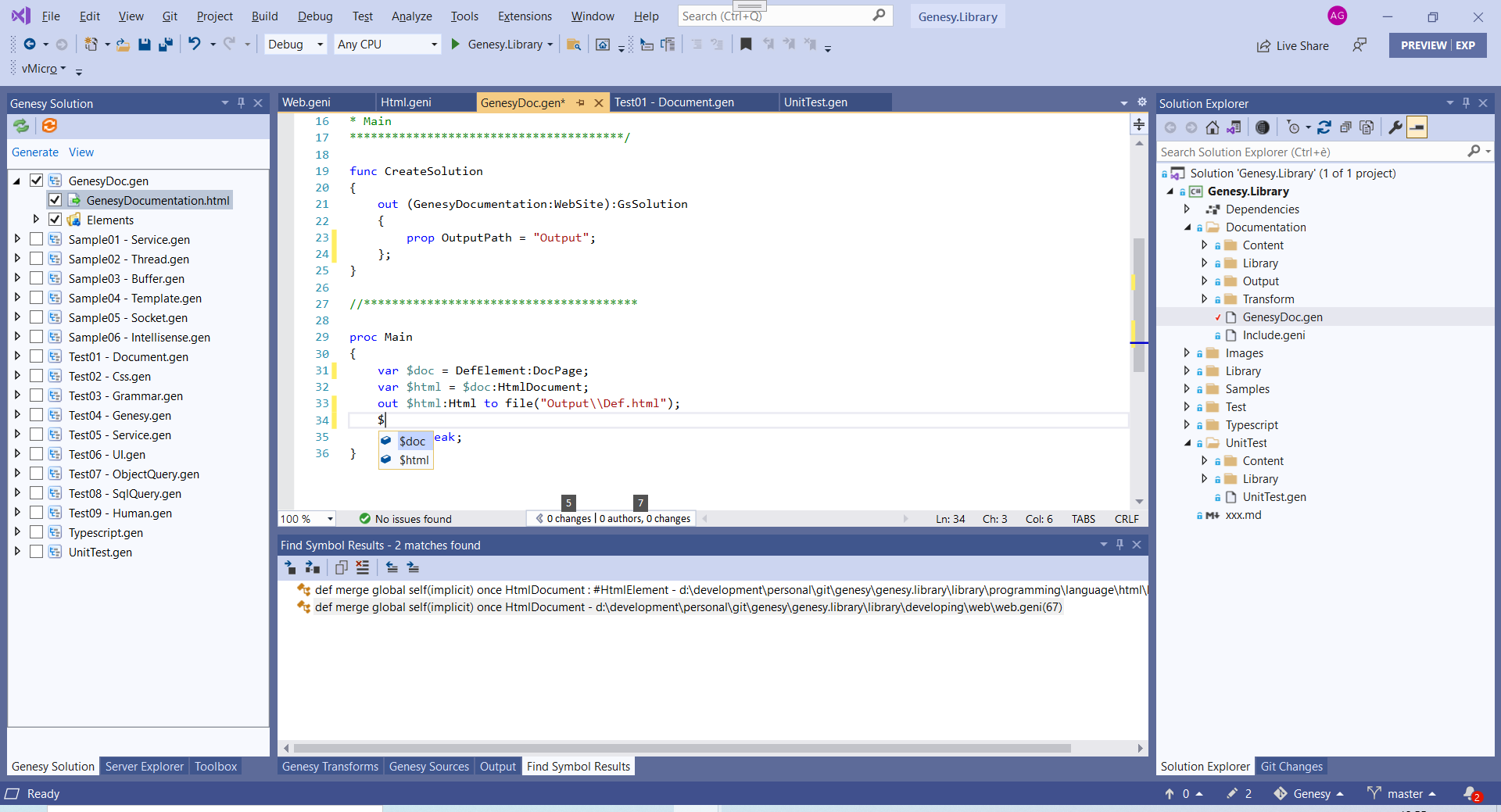Open Properties wrench icon in Solution Explorer
The height and width of the screenshot is (812, 1501).
pyautogui.click(x=1395, y=127)
